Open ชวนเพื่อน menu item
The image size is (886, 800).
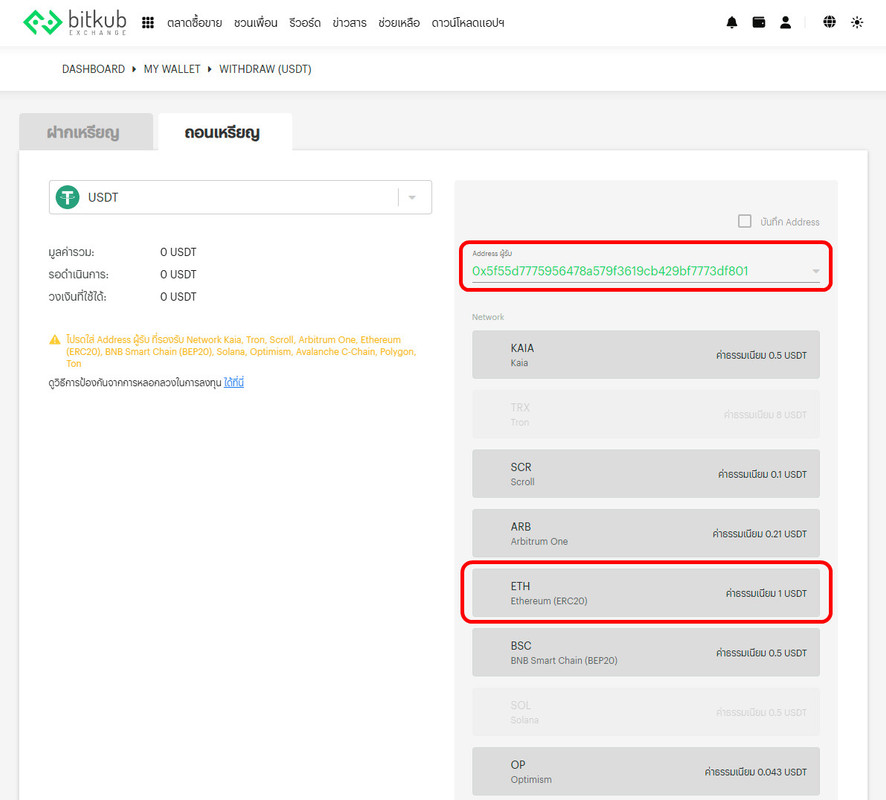(255, 23)
